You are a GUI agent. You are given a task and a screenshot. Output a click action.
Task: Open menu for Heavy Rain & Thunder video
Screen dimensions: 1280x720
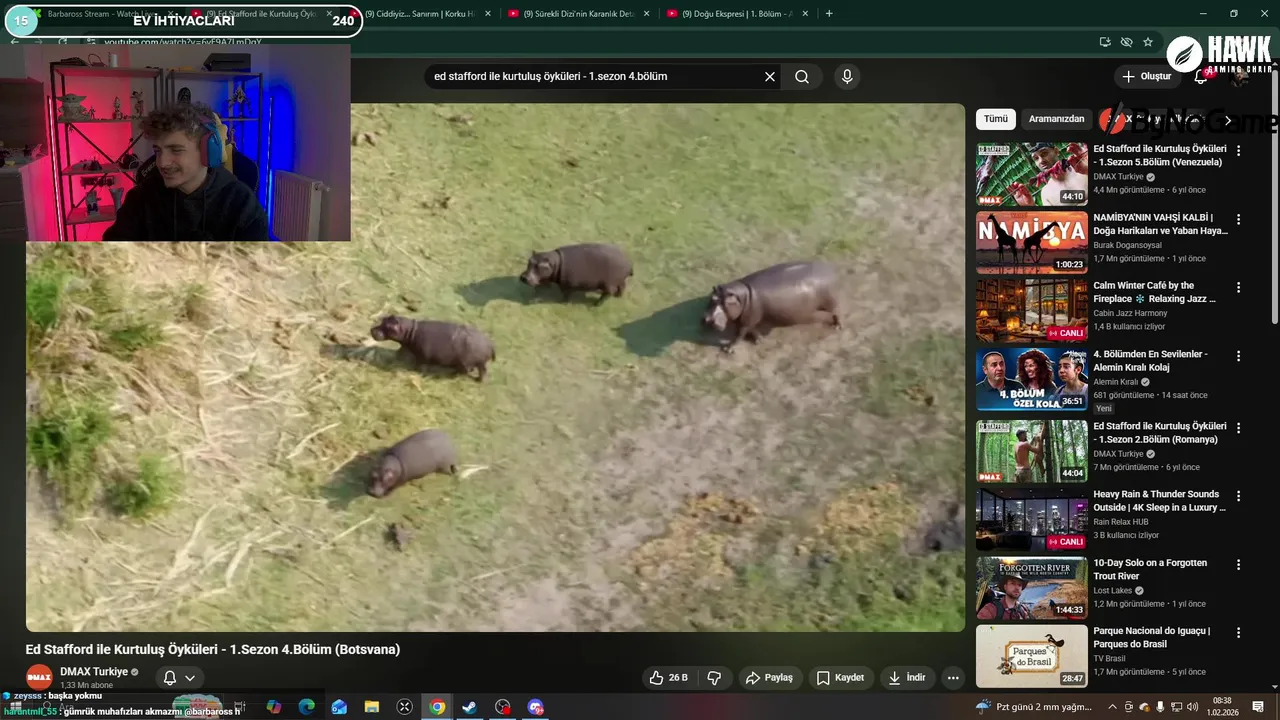point(1238,496)
